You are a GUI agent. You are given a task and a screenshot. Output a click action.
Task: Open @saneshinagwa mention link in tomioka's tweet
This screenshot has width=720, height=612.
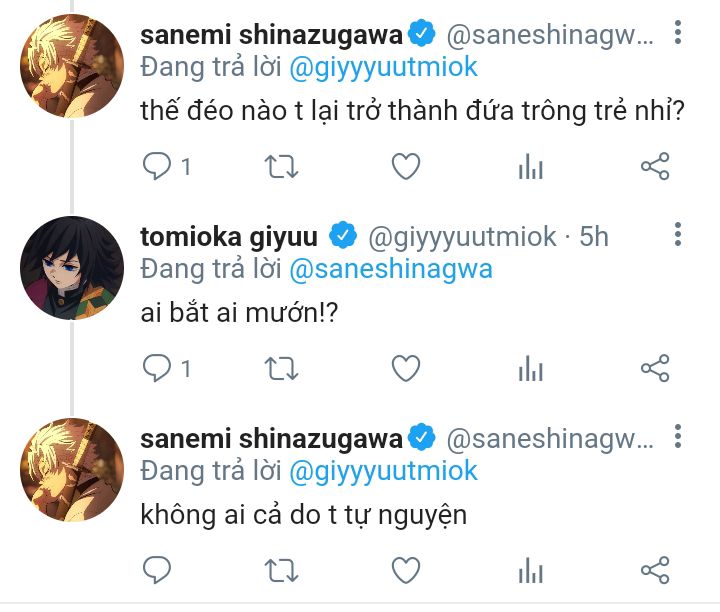pyautogui.click(x=391, y=269)
